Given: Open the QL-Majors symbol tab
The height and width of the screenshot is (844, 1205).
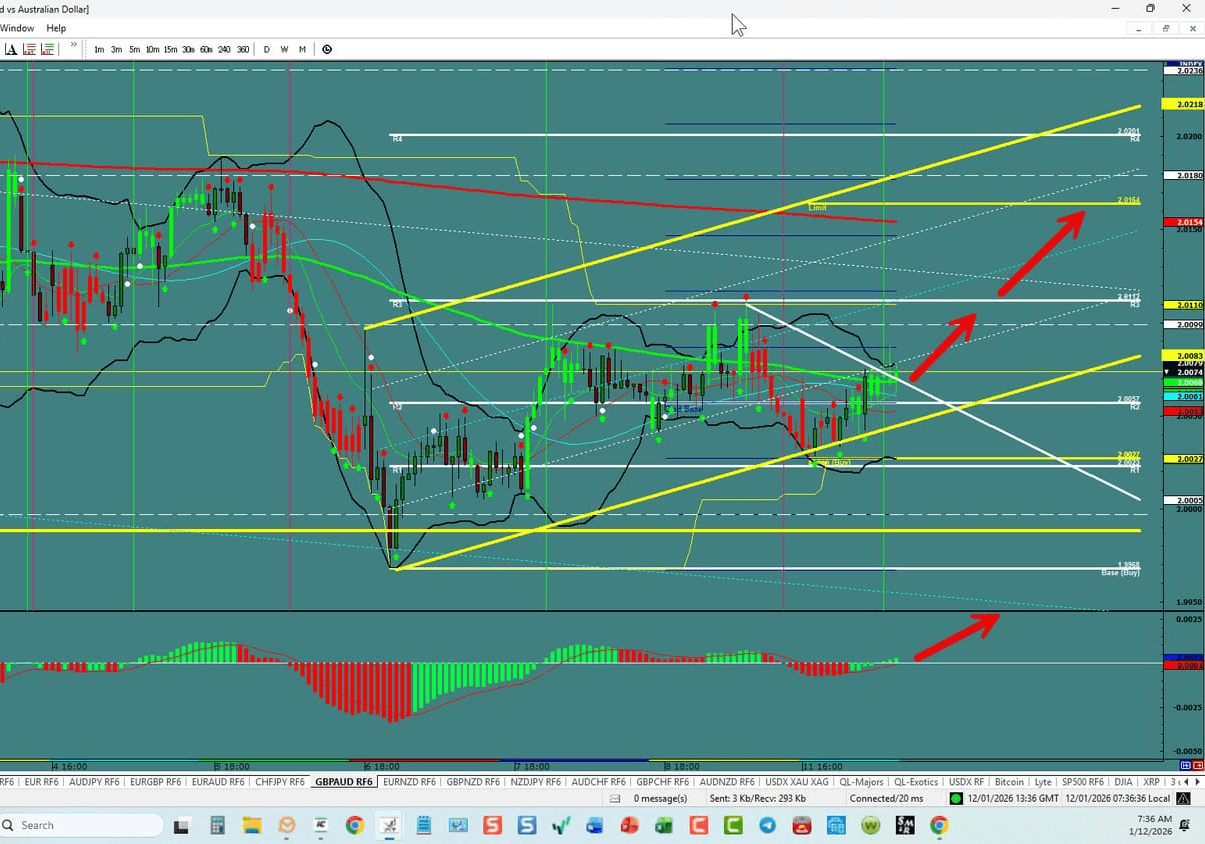Looking at the screenshot, I should pyautogui.click(x=860, y=781).
